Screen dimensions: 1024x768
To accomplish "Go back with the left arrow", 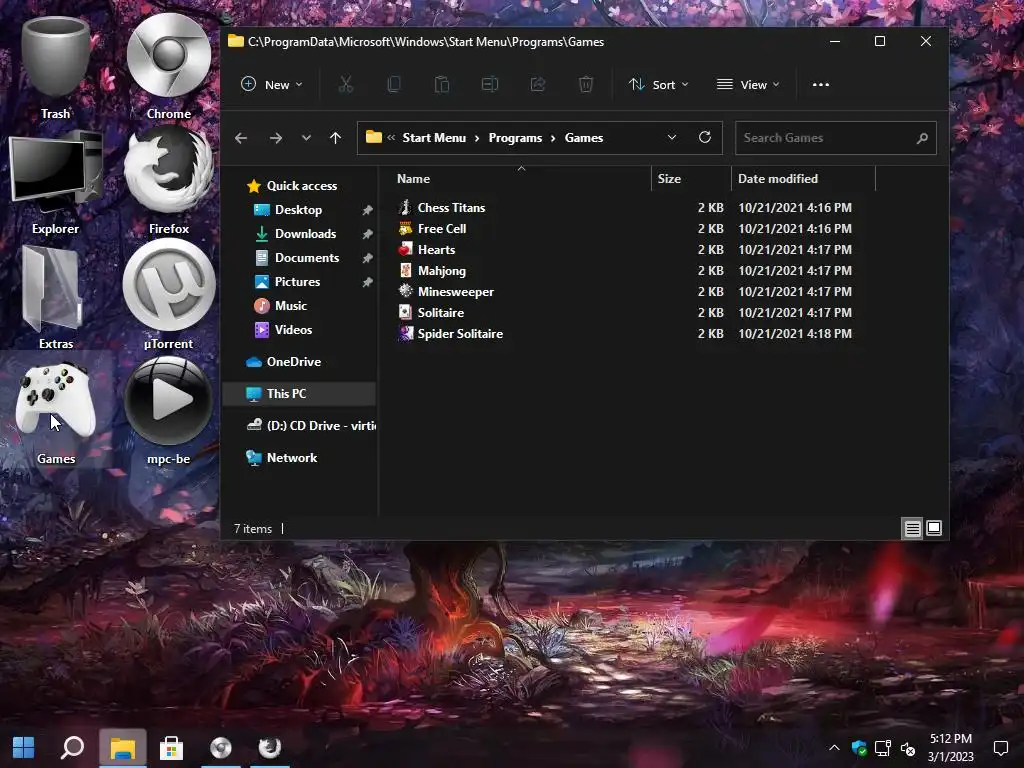I will click(241, 138).
